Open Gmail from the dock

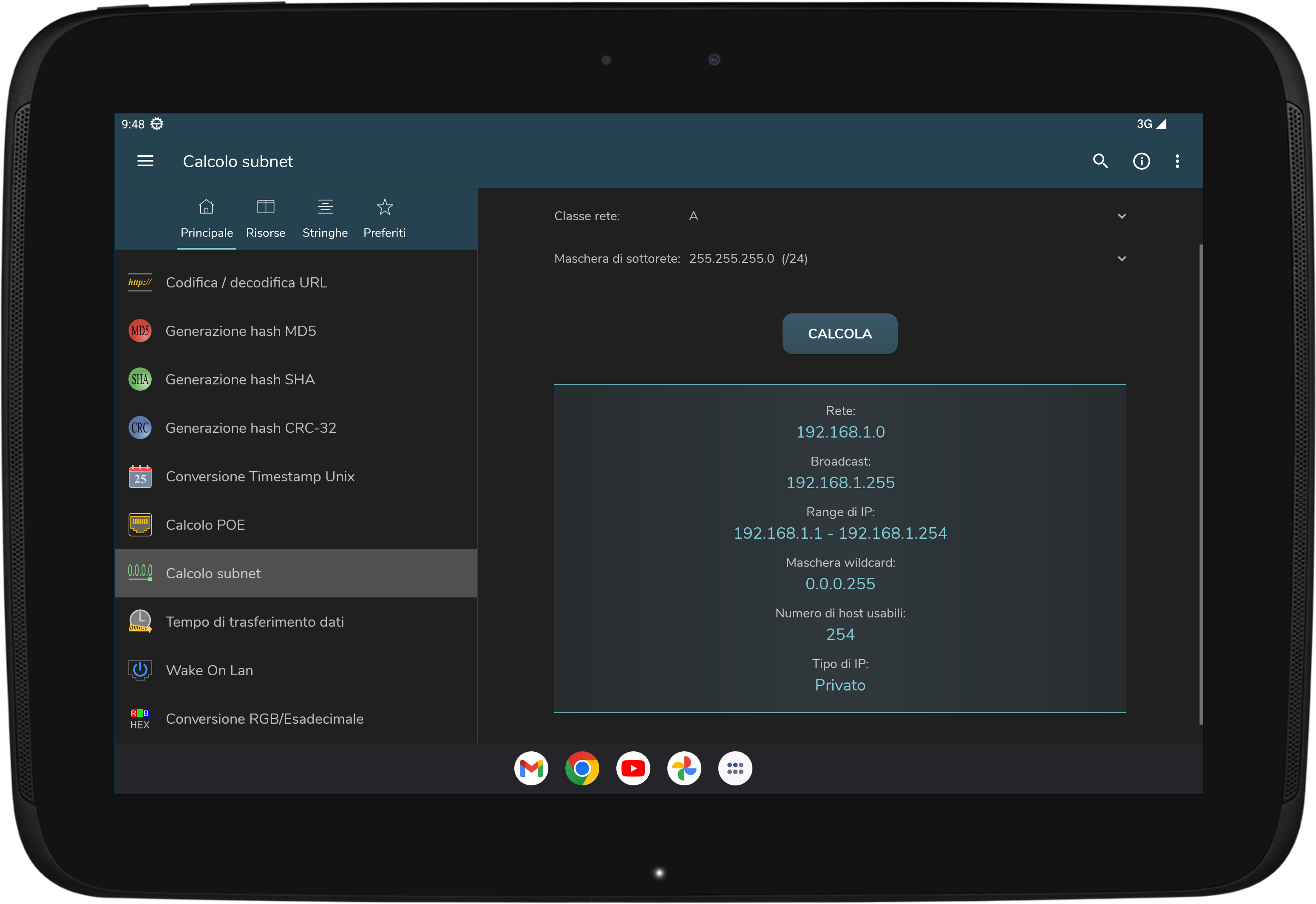coord(531,769)
